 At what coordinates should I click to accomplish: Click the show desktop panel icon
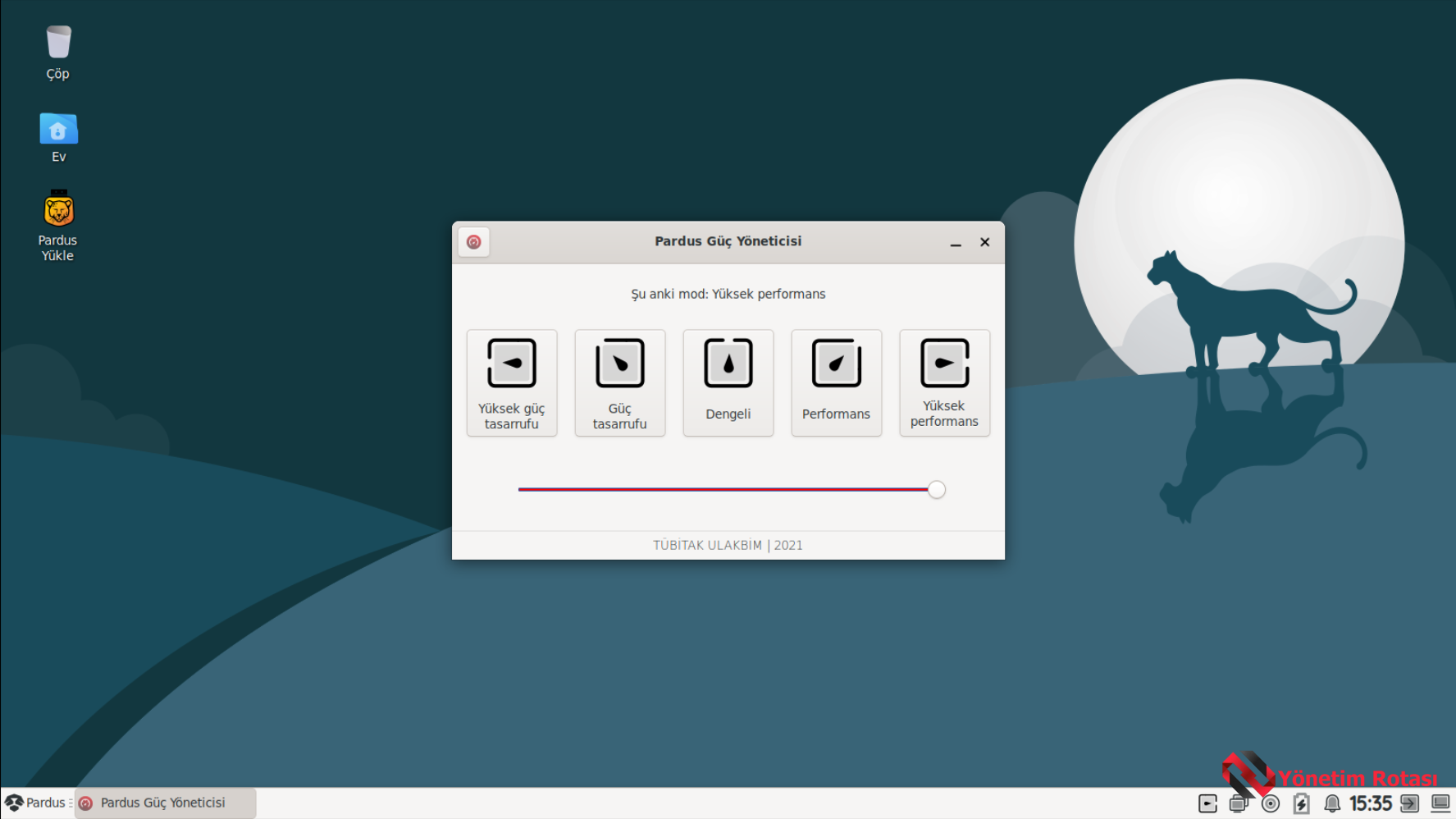click(x=1440, y=803)
